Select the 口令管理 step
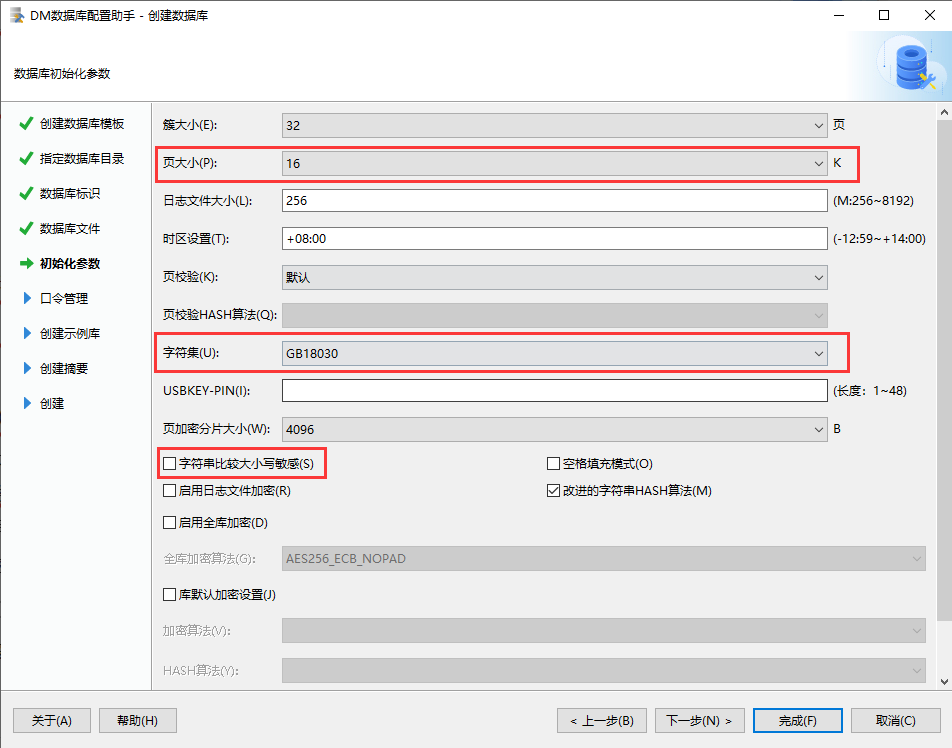952x748 pixels. tap(64, 298)
